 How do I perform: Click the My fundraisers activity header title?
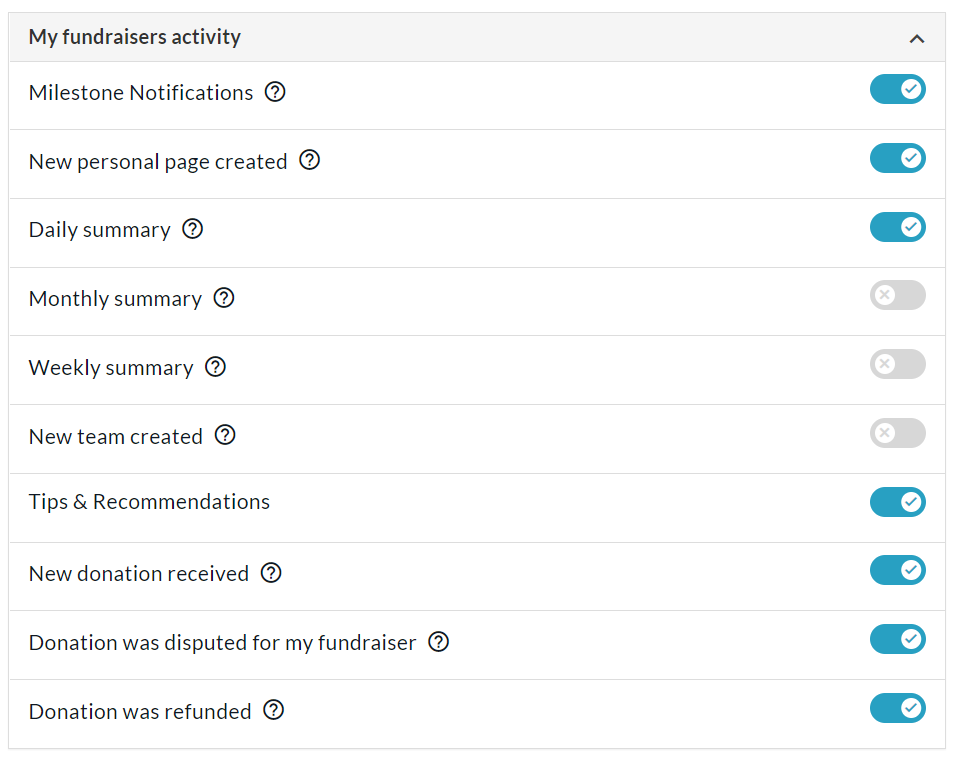[x=135, y=37]
